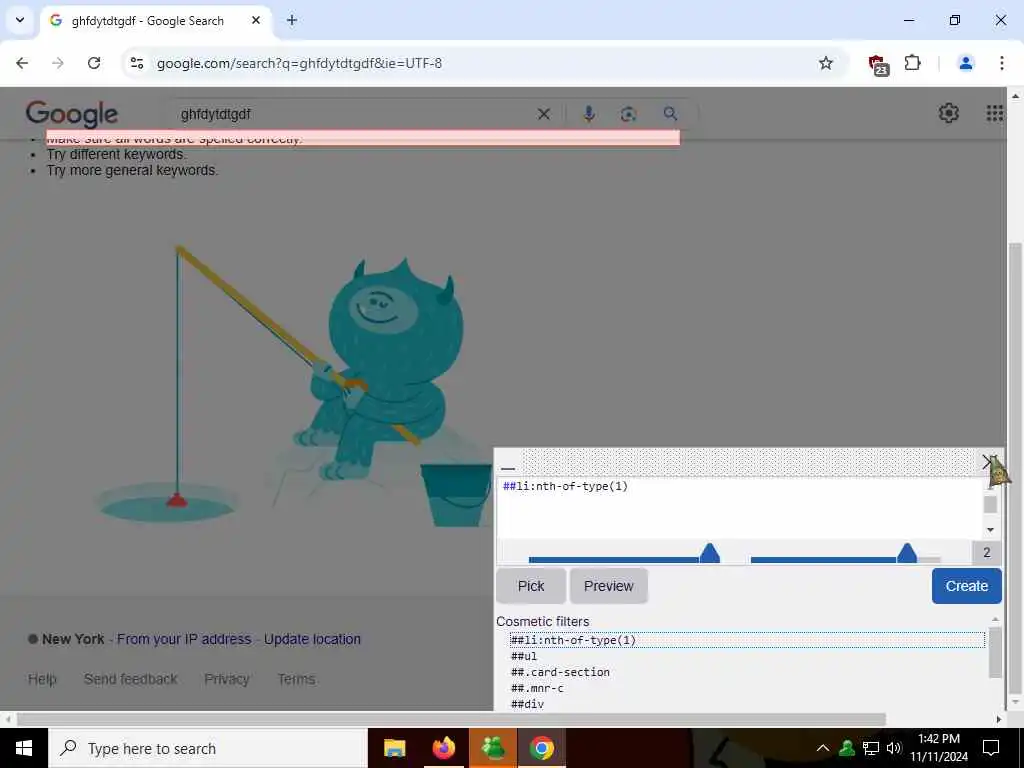Image resolution: width=1024 pixels, height=768 pixels.
Task: Click the page's vertical scrollbar thumb
Action: point(1015,467)
